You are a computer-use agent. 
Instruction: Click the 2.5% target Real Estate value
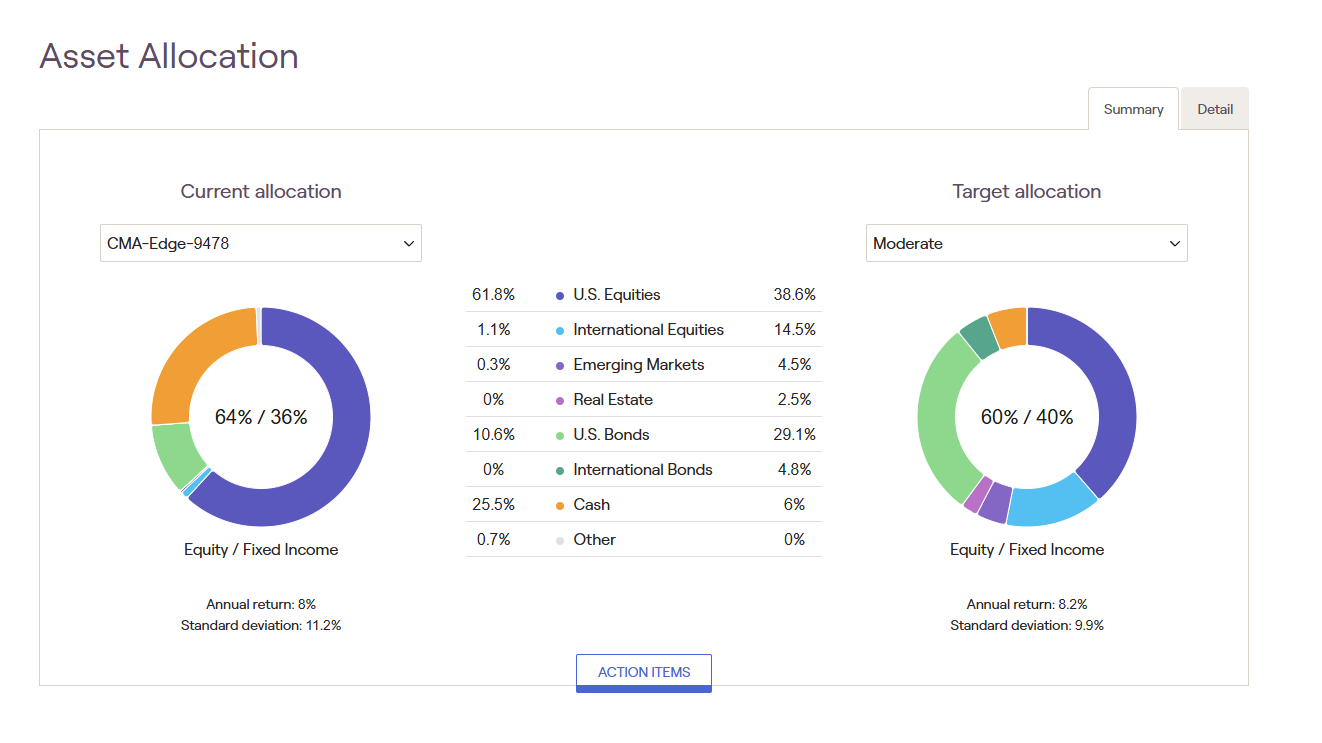tap(795, 400)
